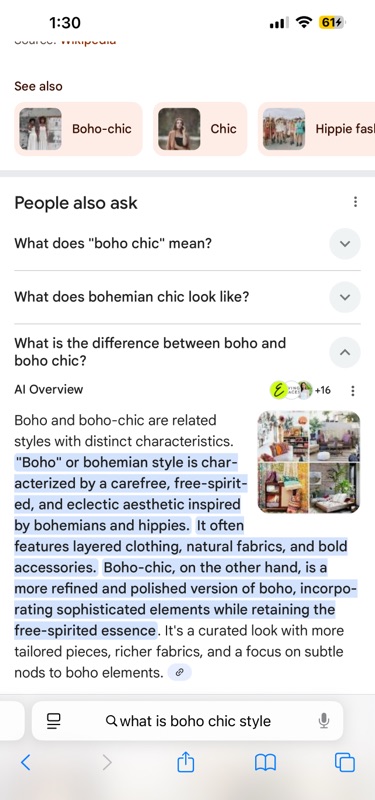The width and height of the screenshot is (375, 800).
Task: Open the Boho-chic See also card
Action: pos(78,129)
